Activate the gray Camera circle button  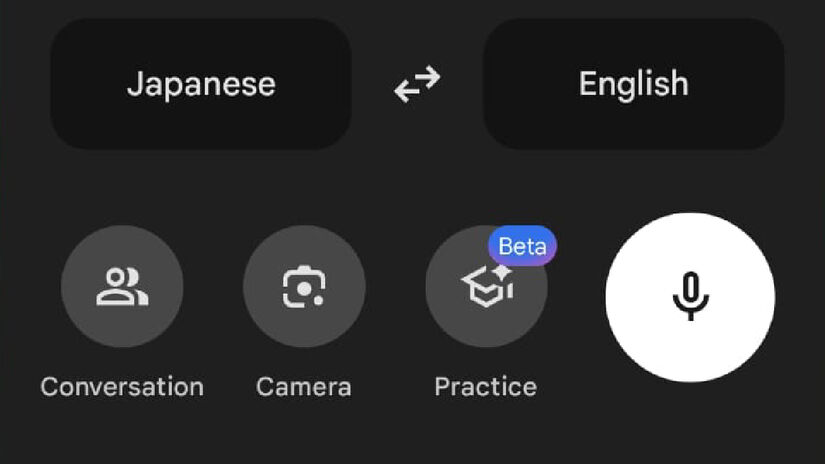(304, 286)
